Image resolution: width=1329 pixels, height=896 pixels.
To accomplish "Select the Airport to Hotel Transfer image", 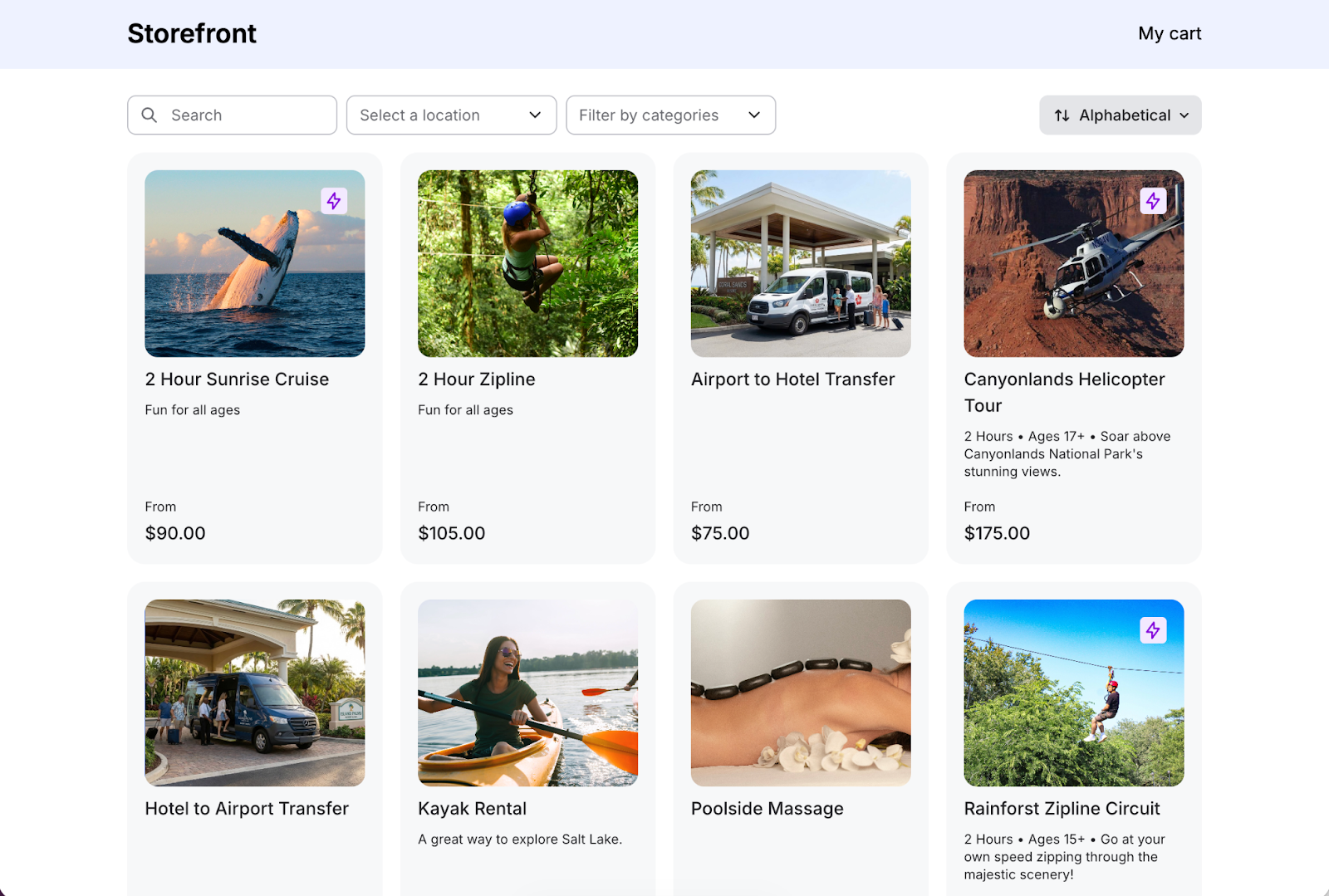I will 801,263.
